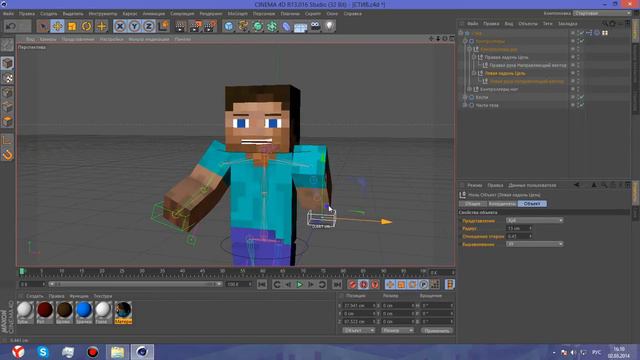Open the Размер size mode dropdown
The image size is (640, 360).
pyautogui.click(x=398, y=331)
